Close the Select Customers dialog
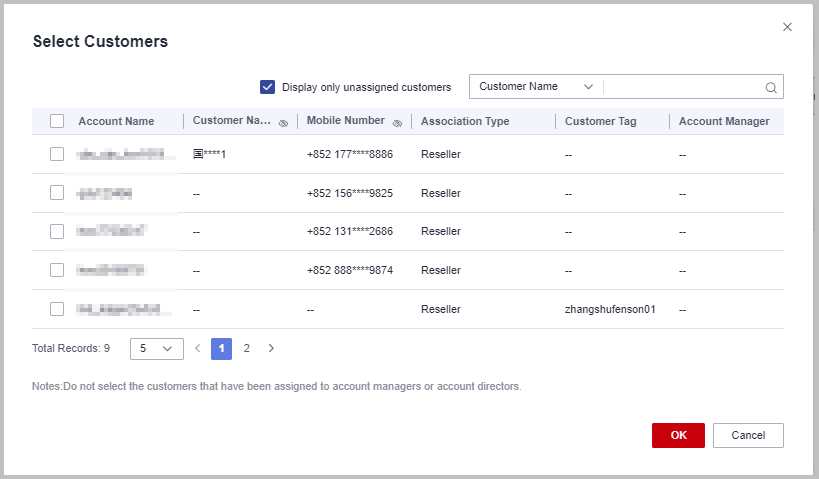The height and width of the screenshot is (479, 819). 787,27
